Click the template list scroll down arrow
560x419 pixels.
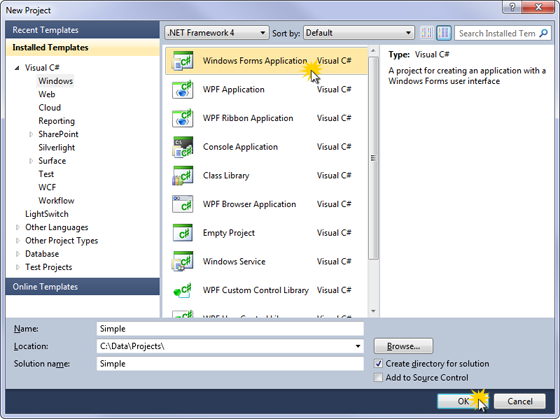coord(373,311)
